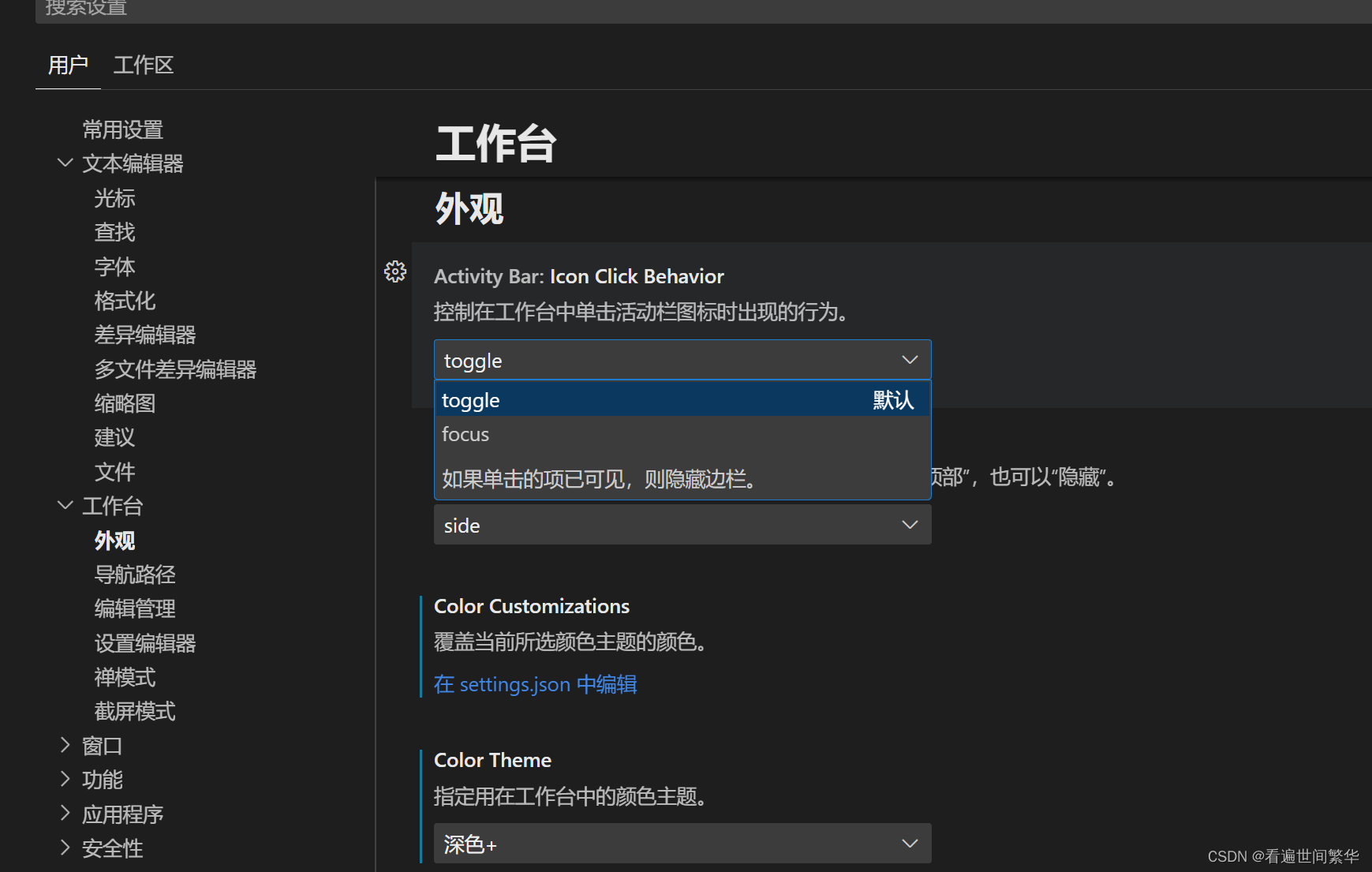This screenshot has height=872, width=1372.
Task: Open 差异编辑器 settings category
Action: 145,335
